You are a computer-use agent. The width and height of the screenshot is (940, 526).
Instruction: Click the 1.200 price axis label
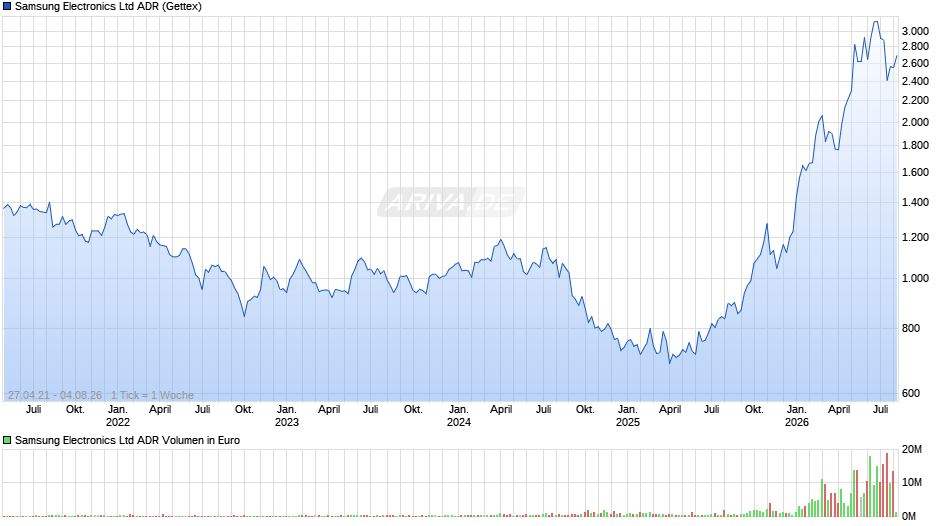[915, 238]
